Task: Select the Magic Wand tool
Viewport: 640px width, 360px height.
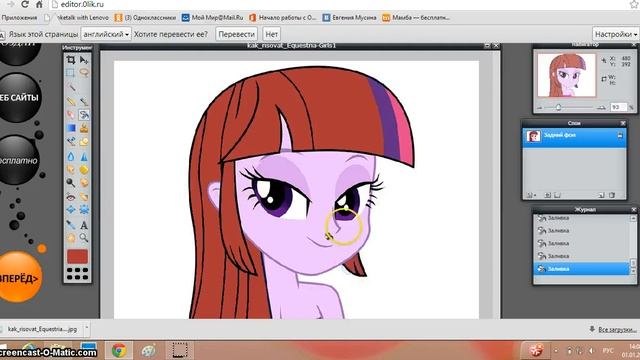Action: (x=71, y=87)
